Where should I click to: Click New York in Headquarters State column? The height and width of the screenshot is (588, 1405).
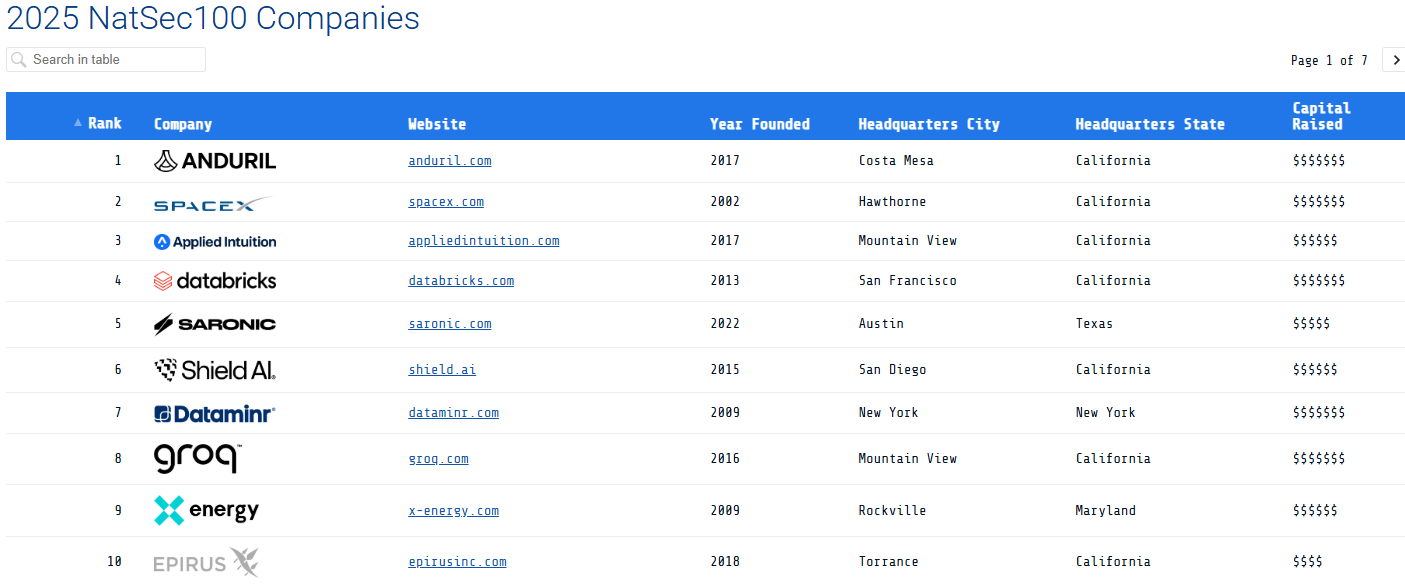pos(1105,413)
